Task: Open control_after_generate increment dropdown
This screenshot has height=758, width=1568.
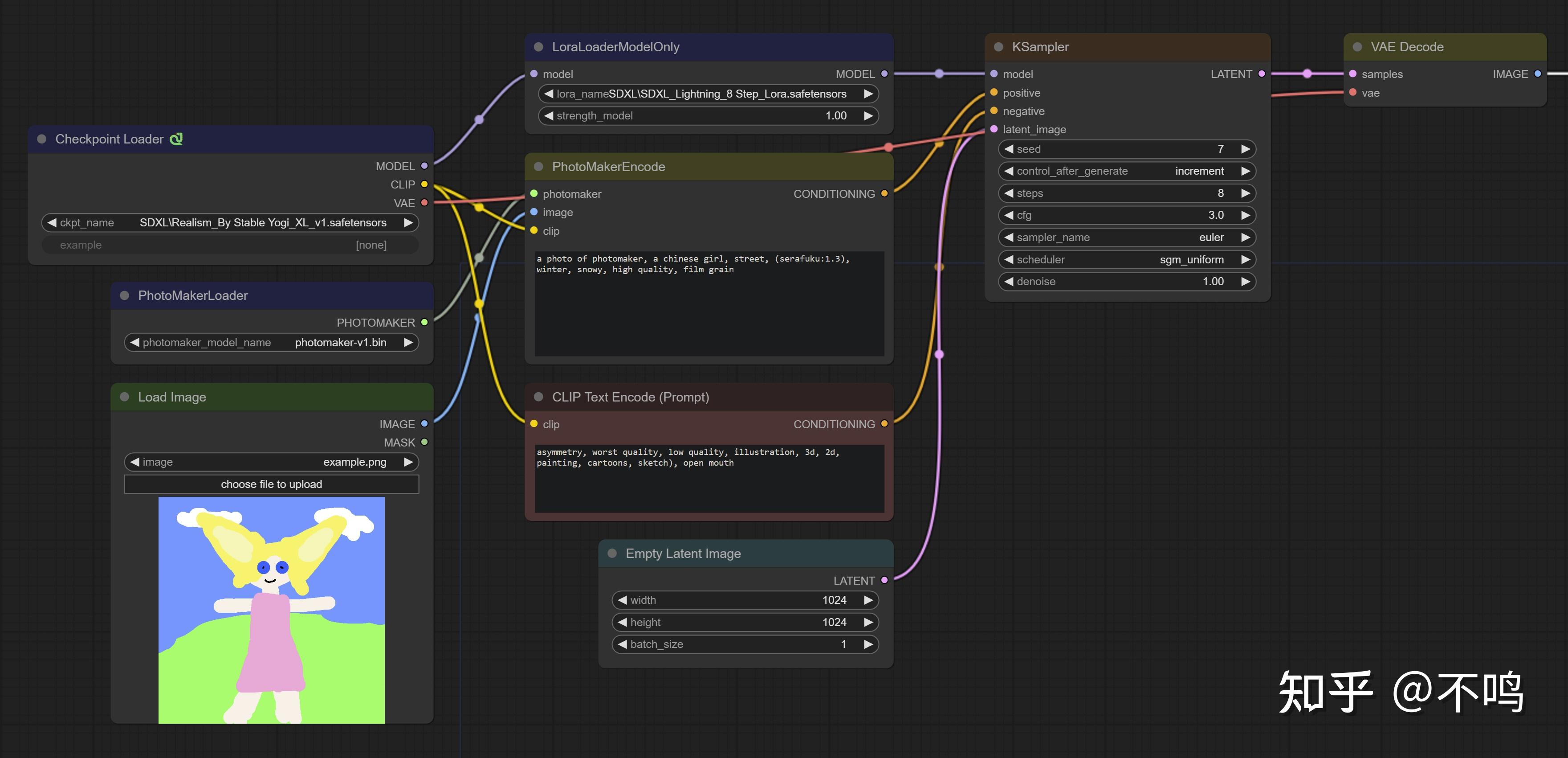Action: pyautogui.click(x=1126, y=171)
